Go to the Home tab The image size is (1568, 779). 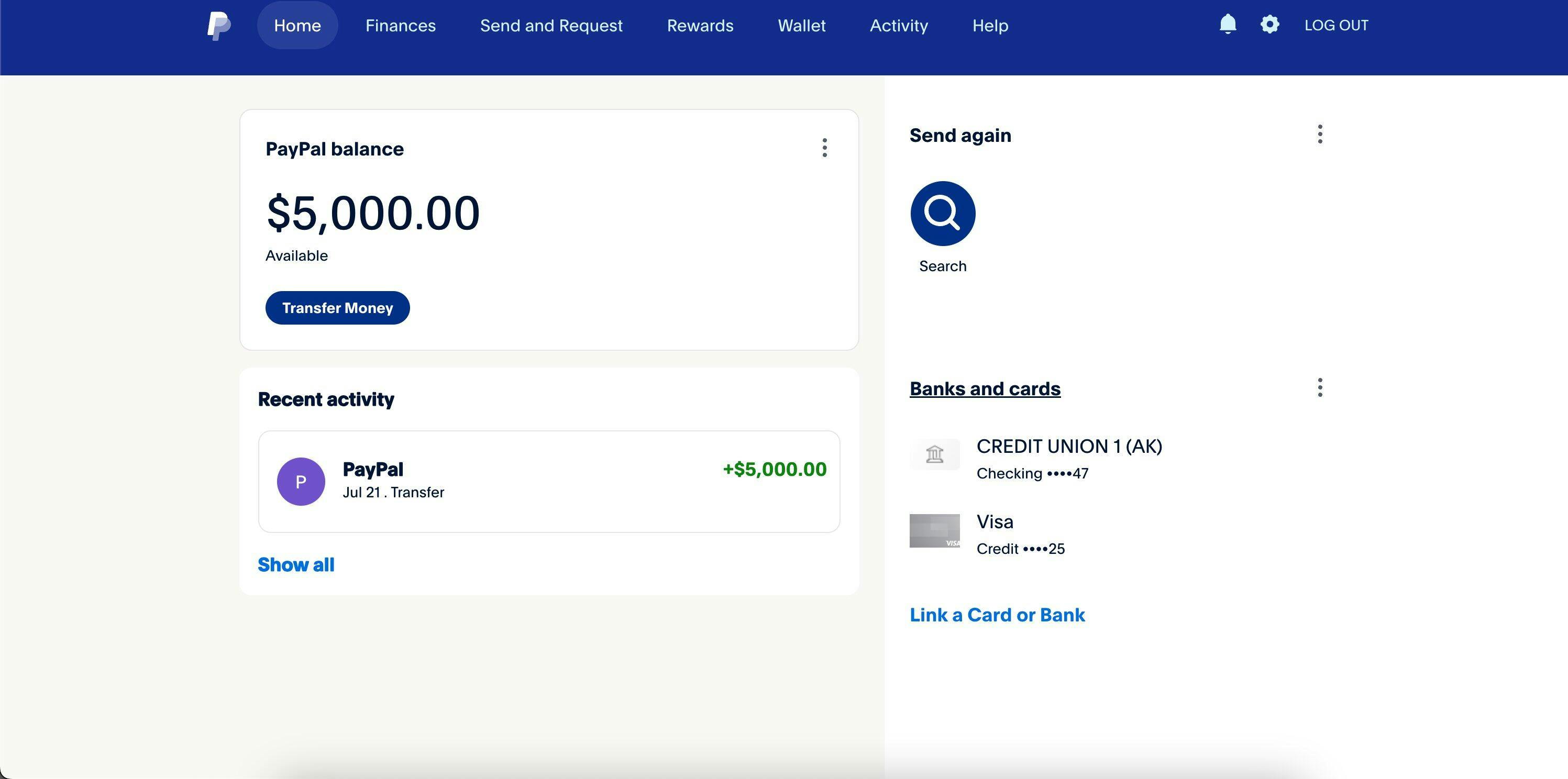click(297, 26)
